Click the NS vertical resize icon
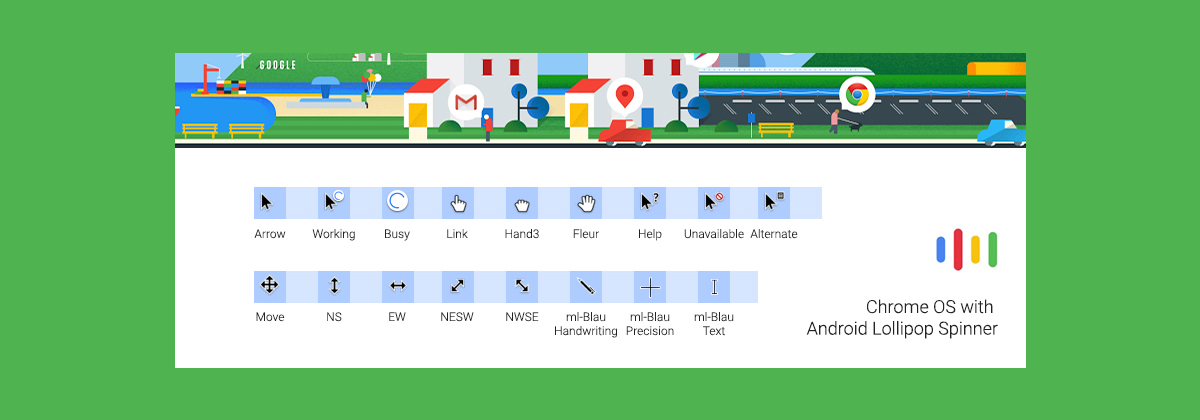 pyautogui.click(x=334, y=287)
